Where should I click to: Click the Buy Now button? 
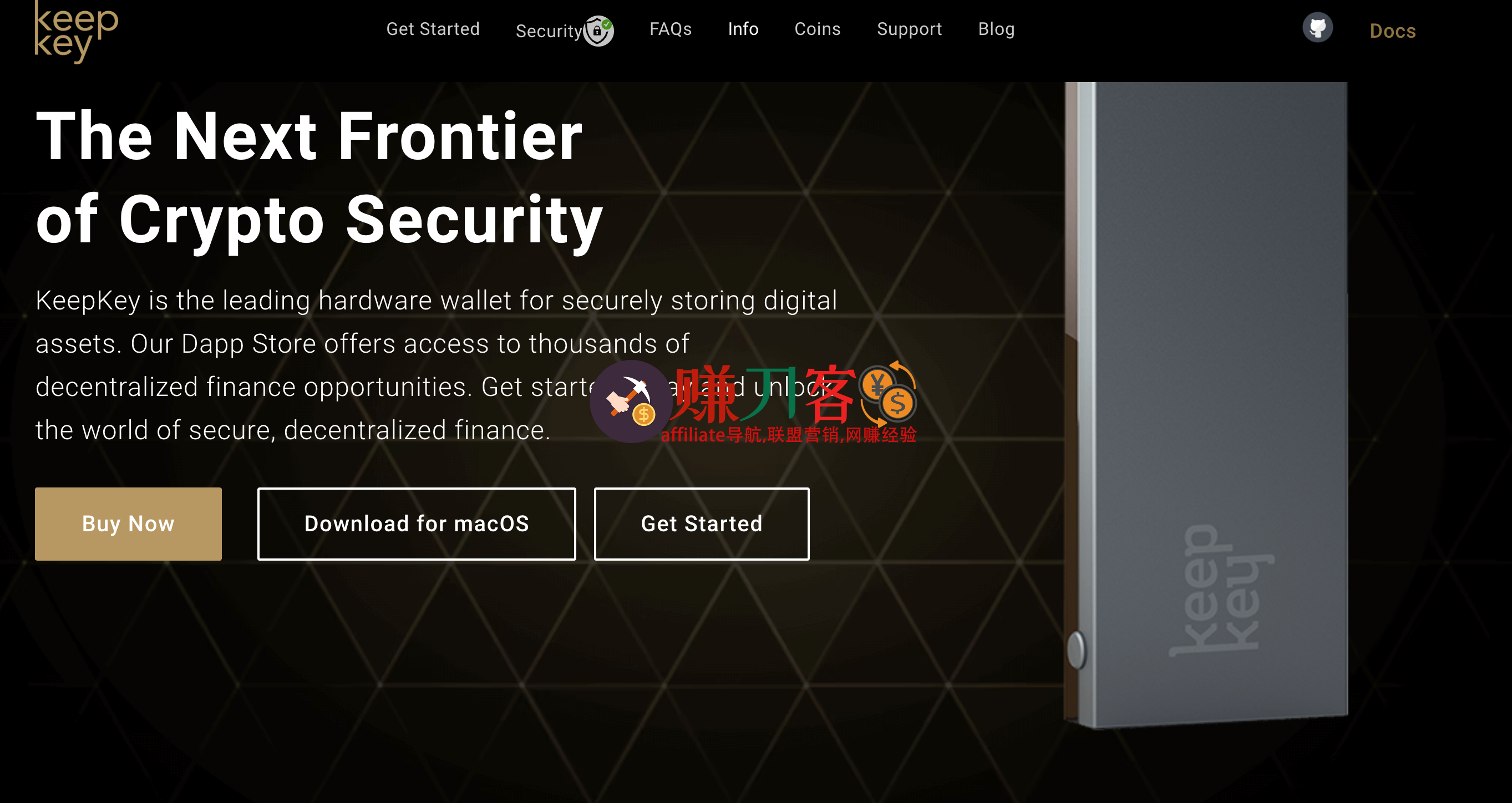point(128,521)
